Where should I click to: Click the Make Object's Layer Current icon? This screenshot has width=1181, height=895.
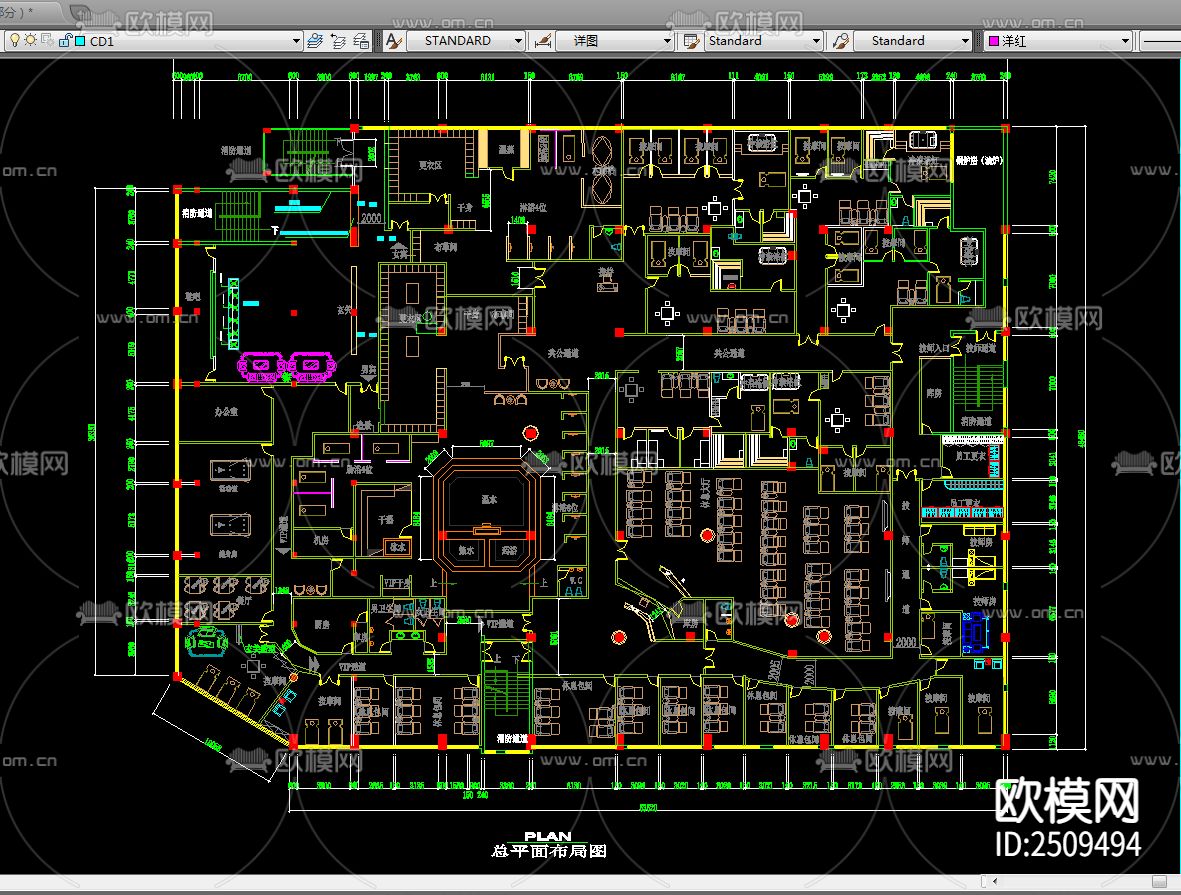pos(316,41)
